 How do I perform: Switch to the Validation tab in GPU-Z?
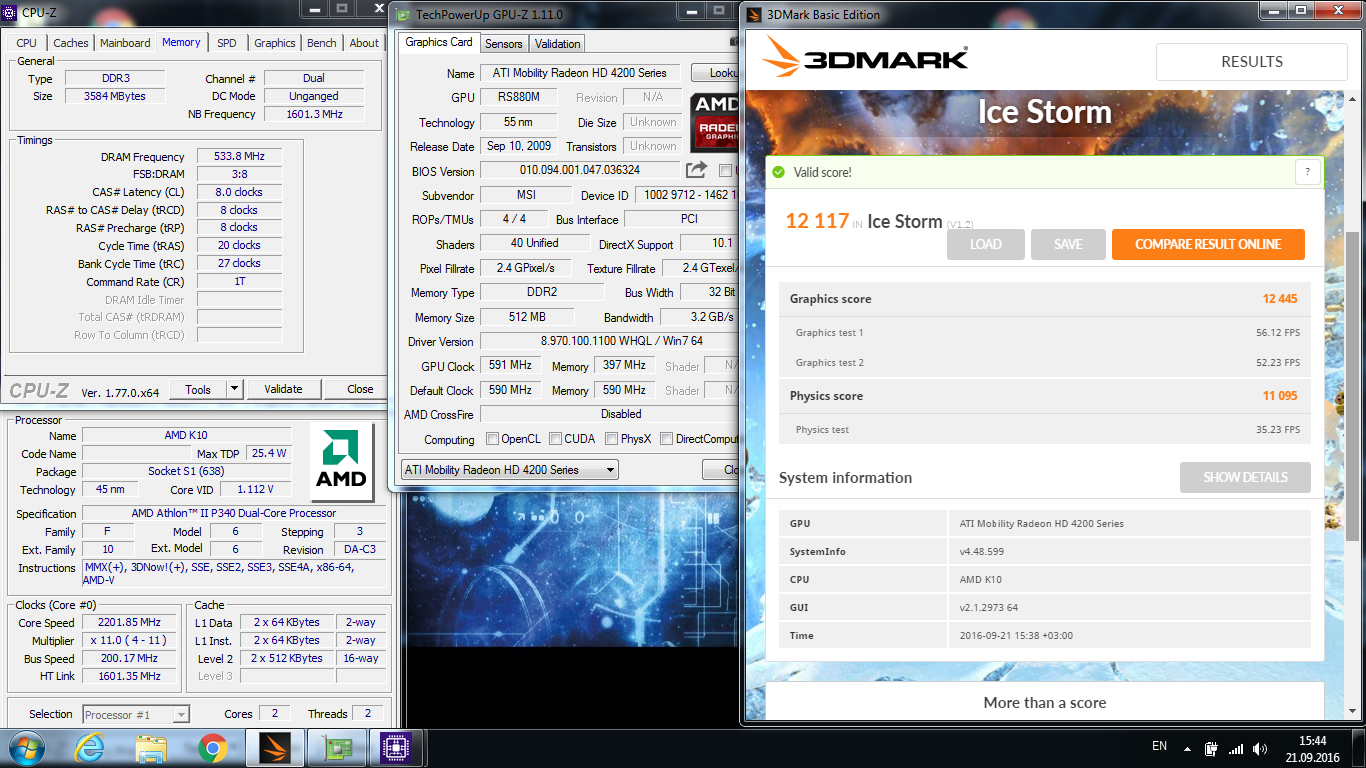pos(557,44)
